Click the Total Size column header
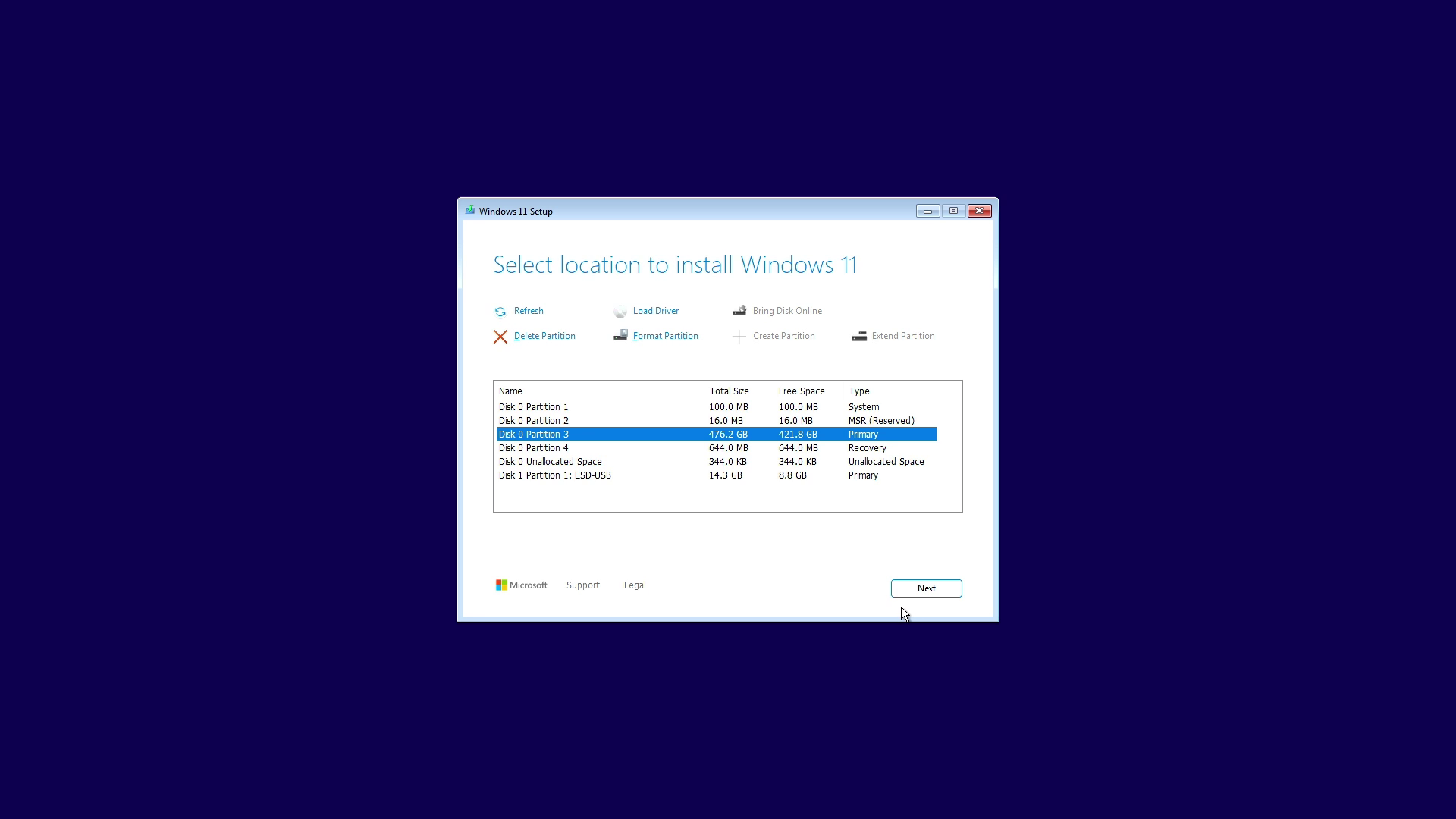 729,391
